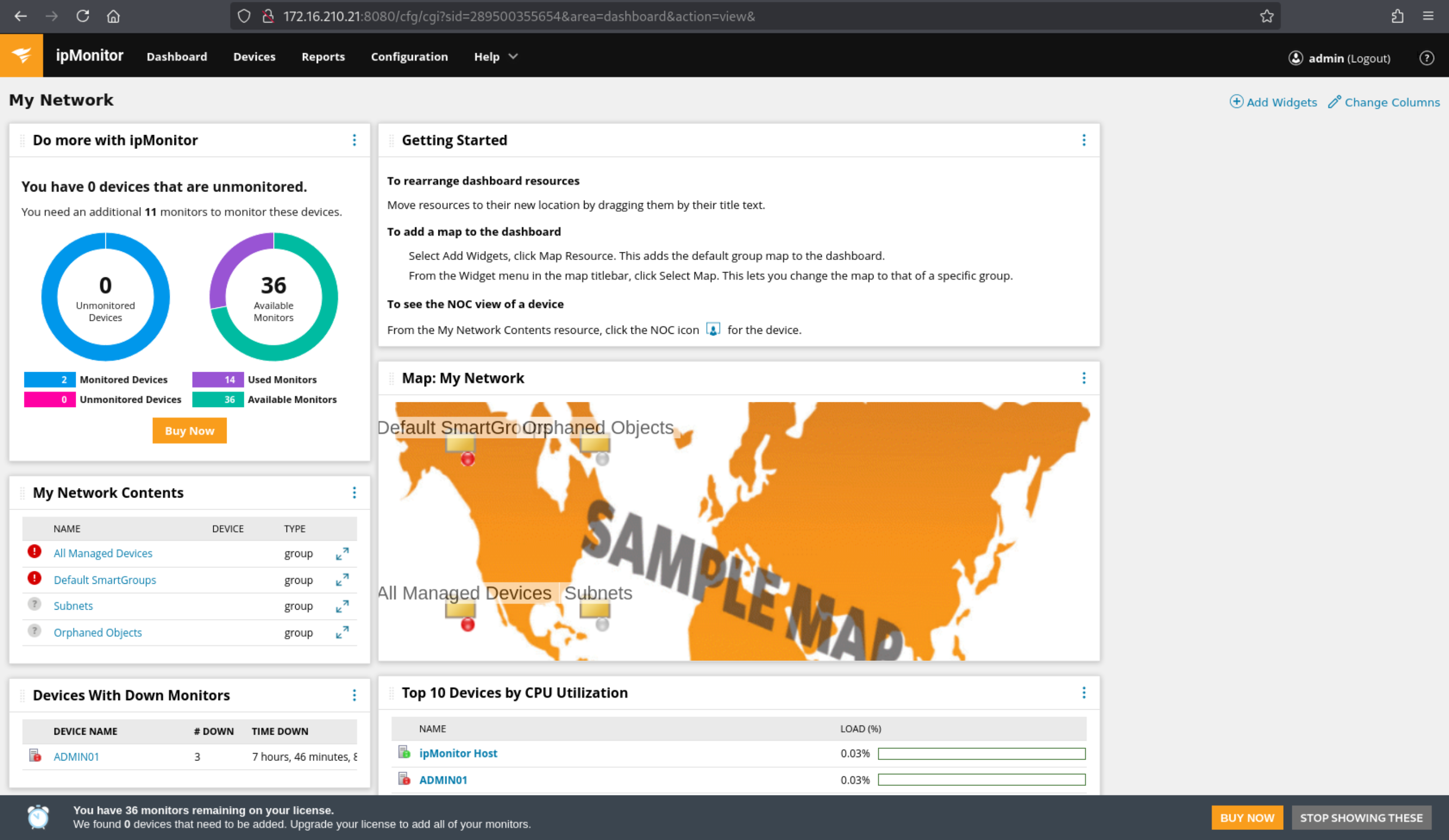Open widget menu for Getting Started

tap(1084, 140)
